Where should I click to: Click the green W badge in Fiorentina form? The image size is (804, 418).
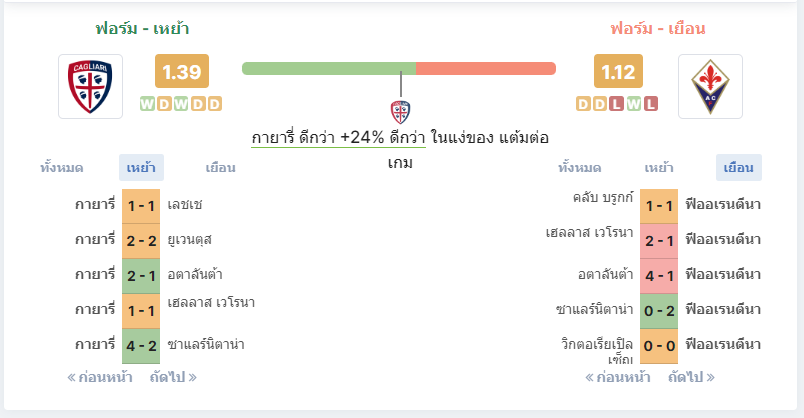tap(634, 104)
